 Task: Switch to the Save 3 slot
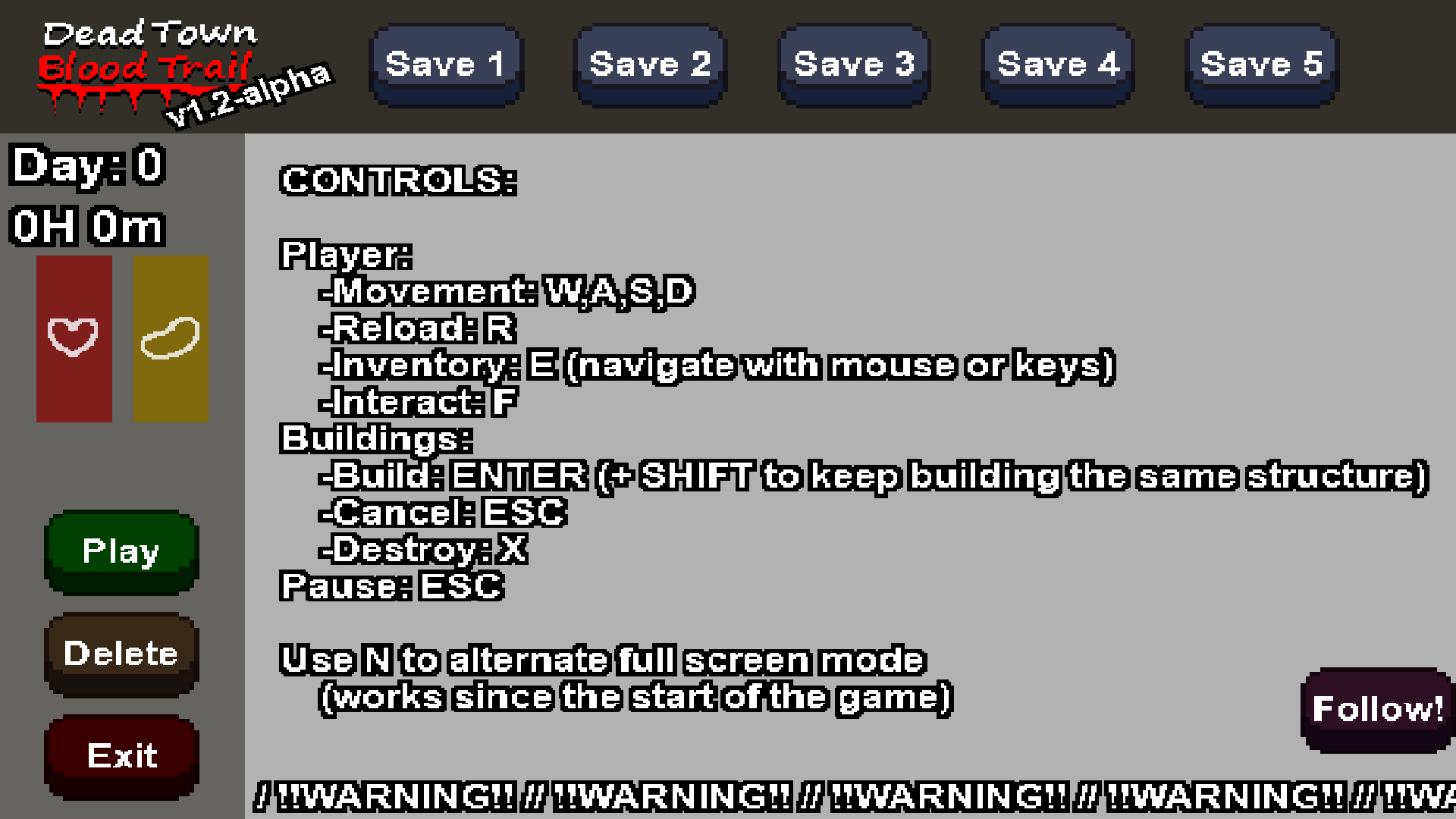[x=854, y=65]
